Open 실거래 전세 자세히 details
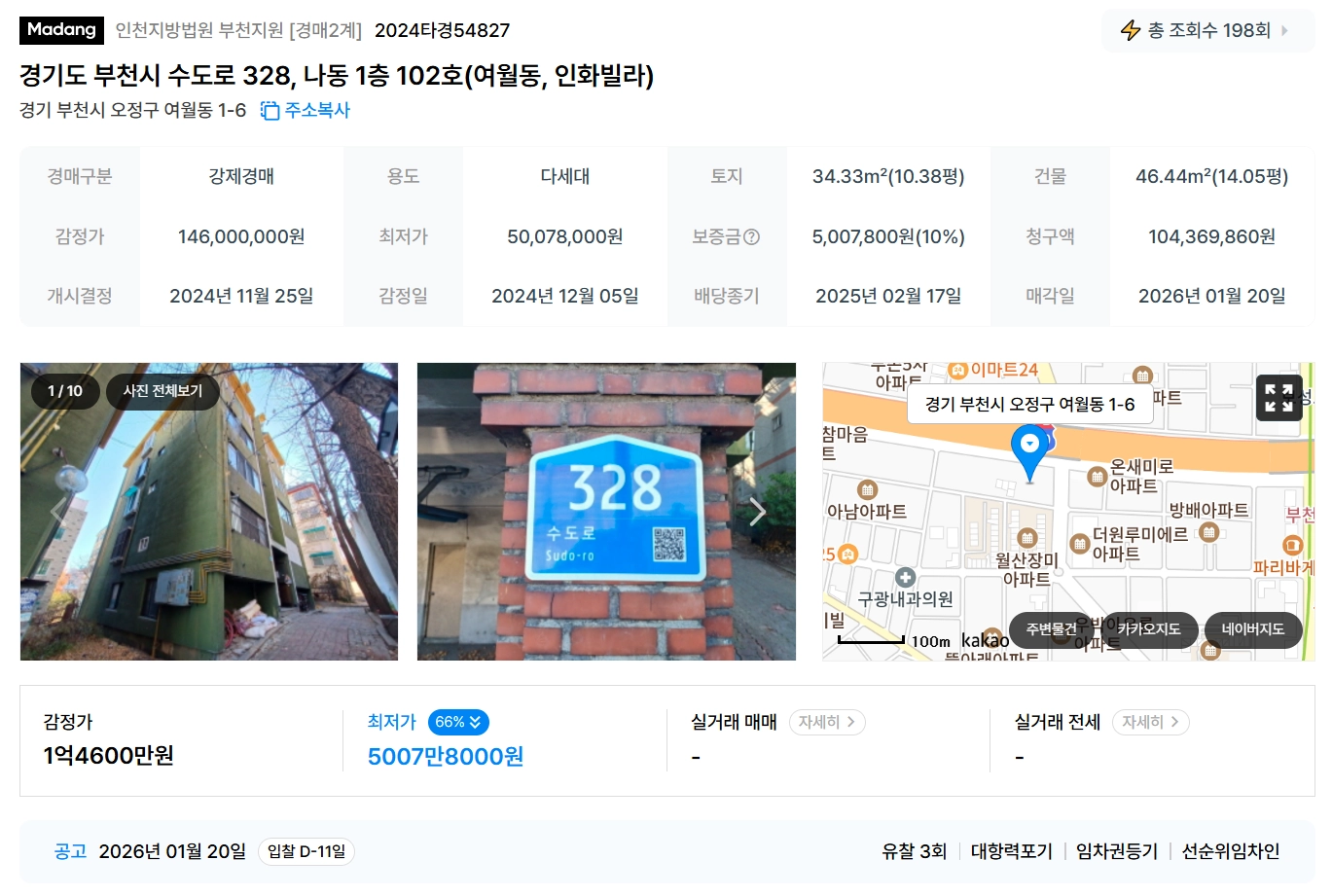This screenshot has width=1332, height=896. [1150, 722]
